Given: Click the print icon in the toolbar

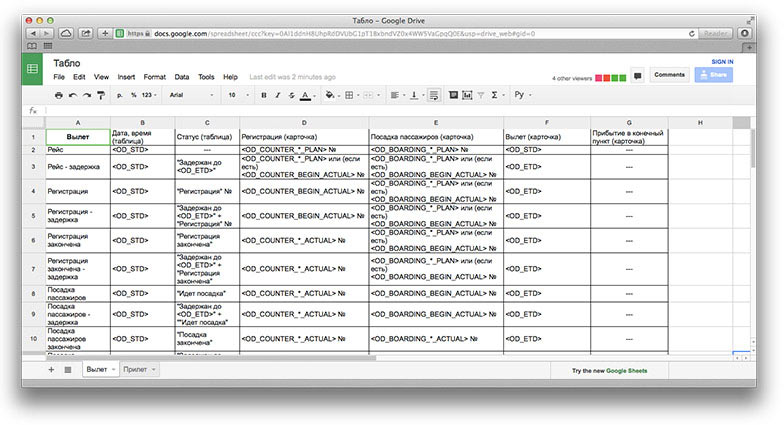Looking at the screenshot, I should (x=58, y=95).
